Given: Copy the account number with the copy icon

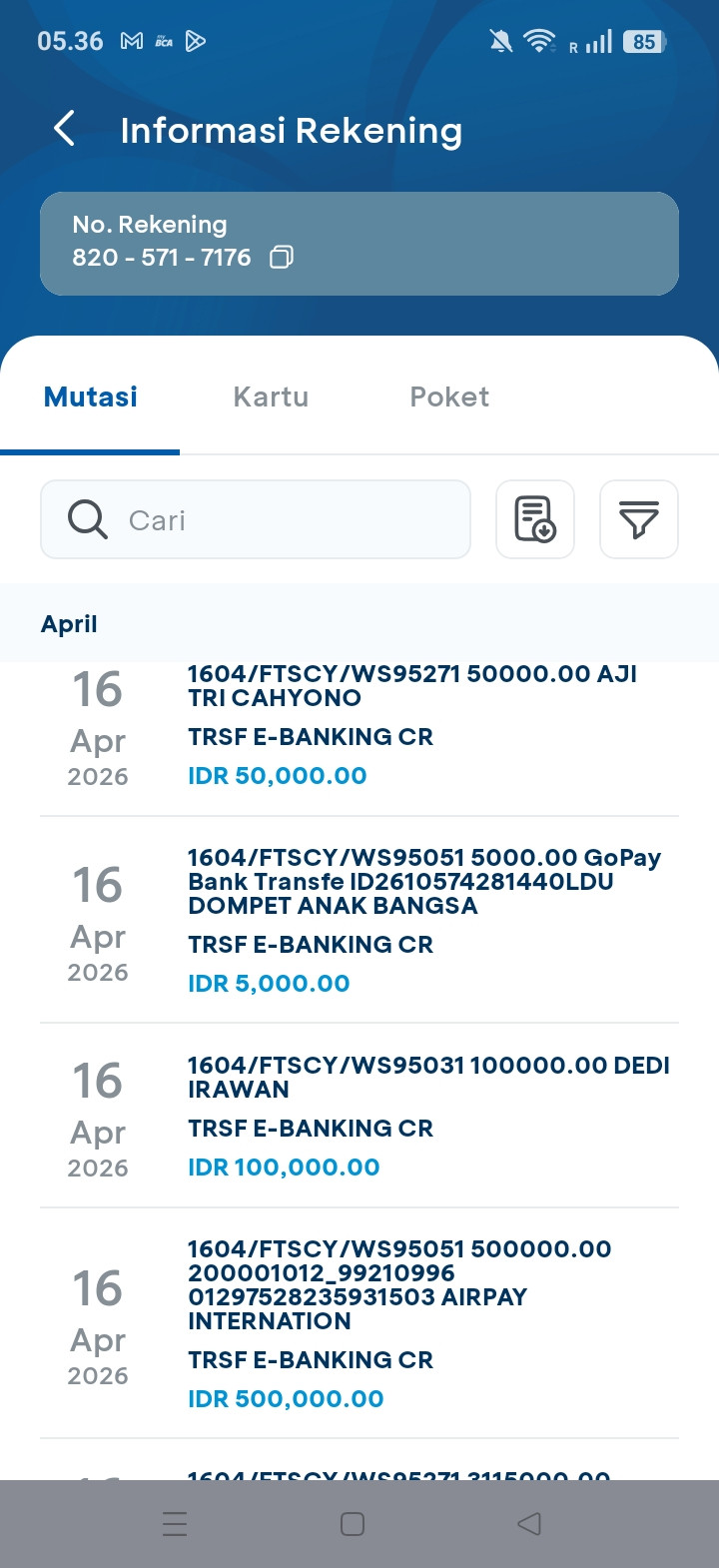Looking at the screenshot, I should [282, 258].
